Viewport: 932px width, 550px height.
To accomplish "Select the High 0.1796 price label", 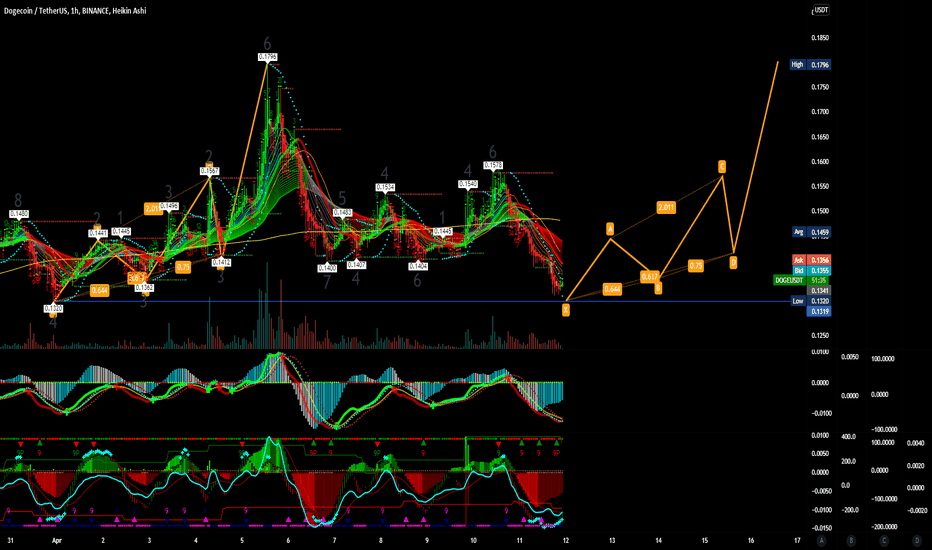I will pyautogui.click(x=810, y=65).
